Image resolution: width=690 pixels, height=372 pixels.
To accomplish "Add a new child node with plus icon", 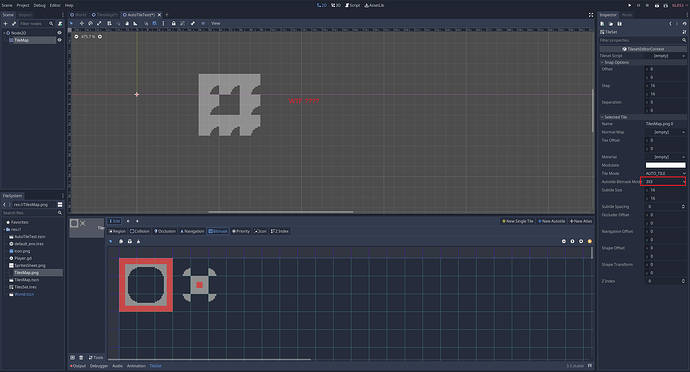I will (x=6, y=23).
